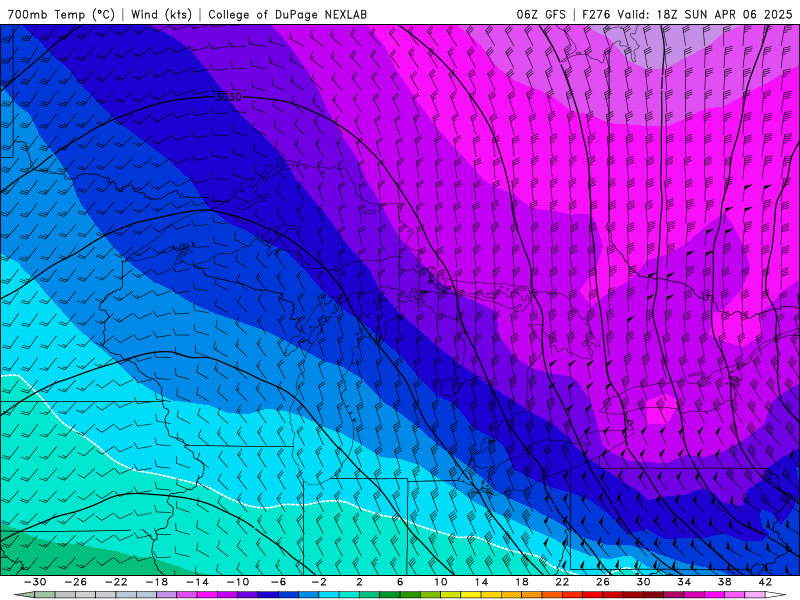Image resolution: width=800 pixels, height=600 pixels.
Task: Click the '-26' color scale label
Action: pos(75,582)
